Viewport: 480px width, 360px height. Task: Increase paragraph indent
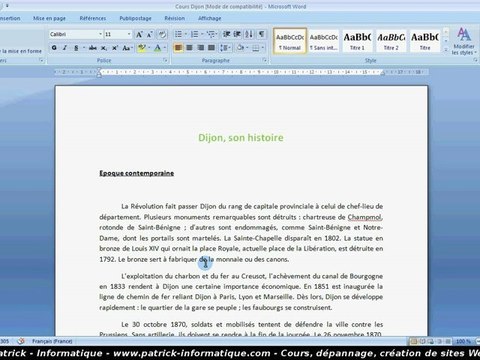tap(237, 34)
